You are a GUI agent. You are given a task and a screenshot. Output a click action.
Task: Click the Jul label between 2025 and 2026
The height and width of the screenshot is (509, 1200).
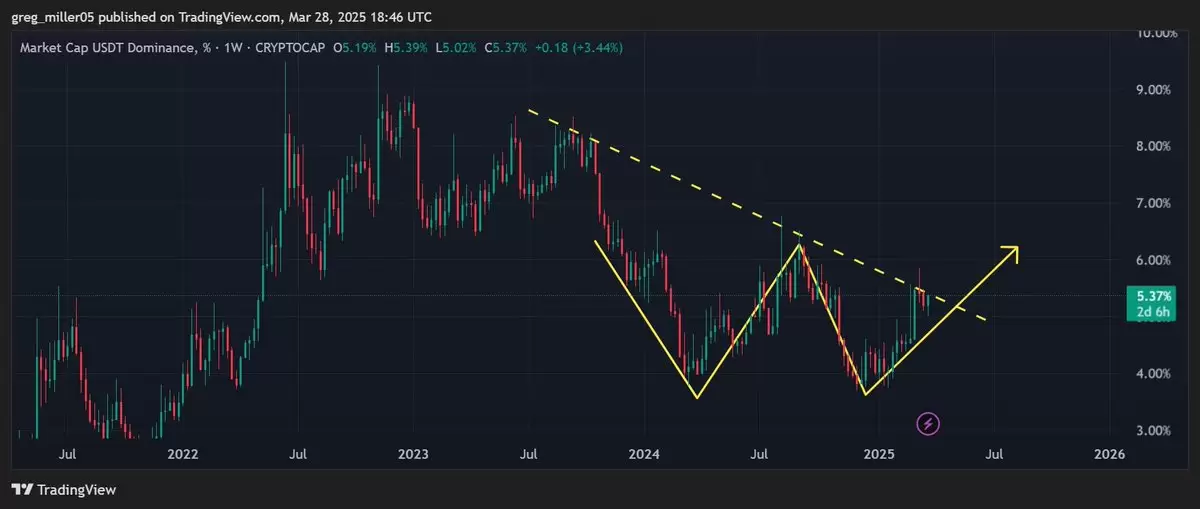click(994, 454)
